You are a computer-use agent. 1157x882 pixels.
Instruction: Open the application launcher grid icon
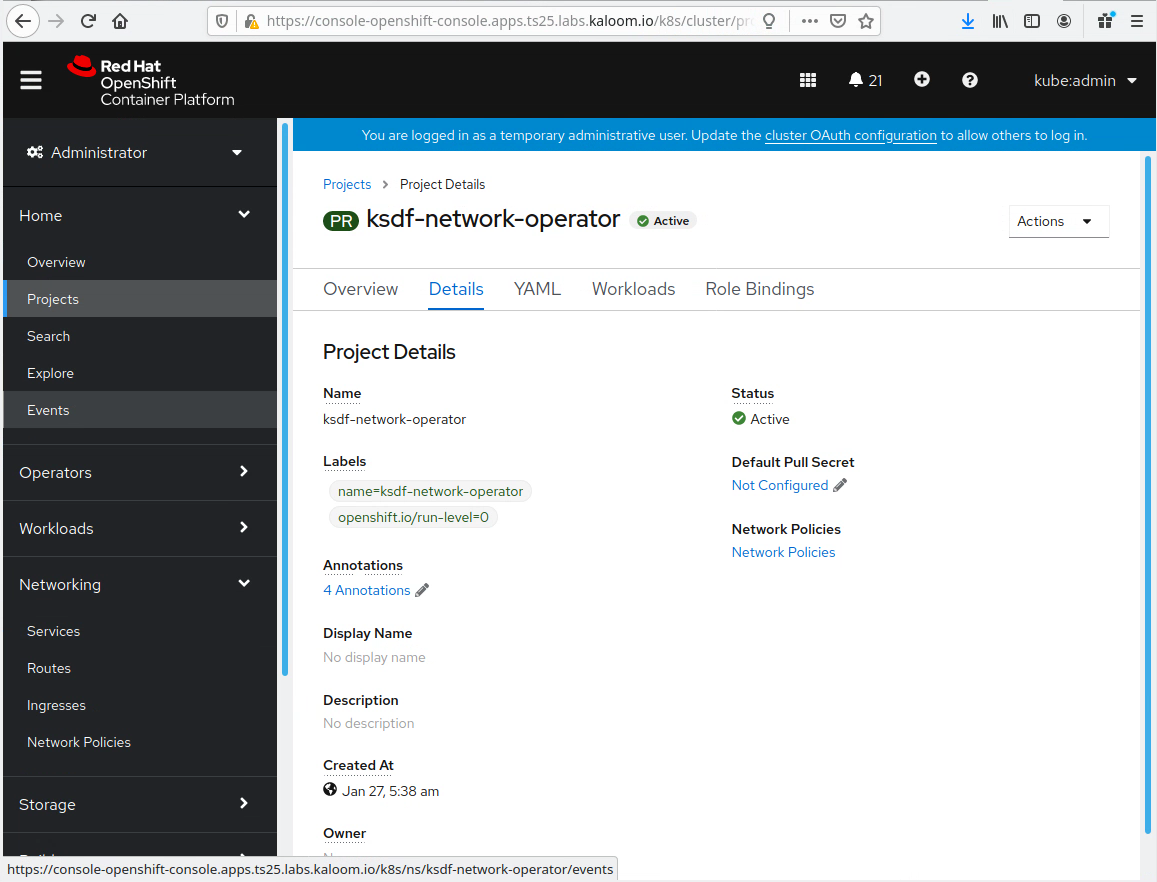(x=808, y=81)
